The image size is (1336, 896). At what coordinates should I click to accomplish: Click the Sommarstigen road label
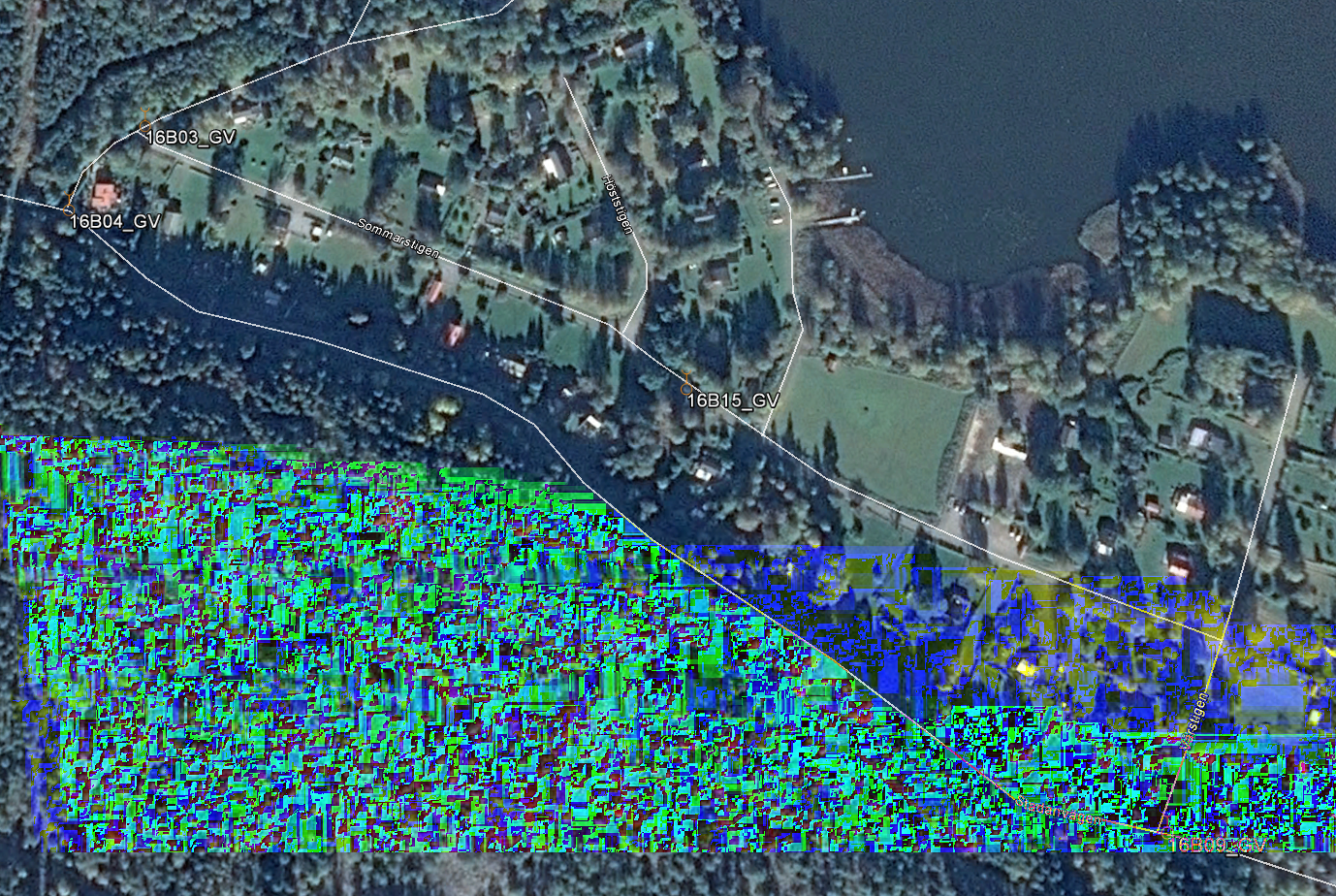(398, 240)
